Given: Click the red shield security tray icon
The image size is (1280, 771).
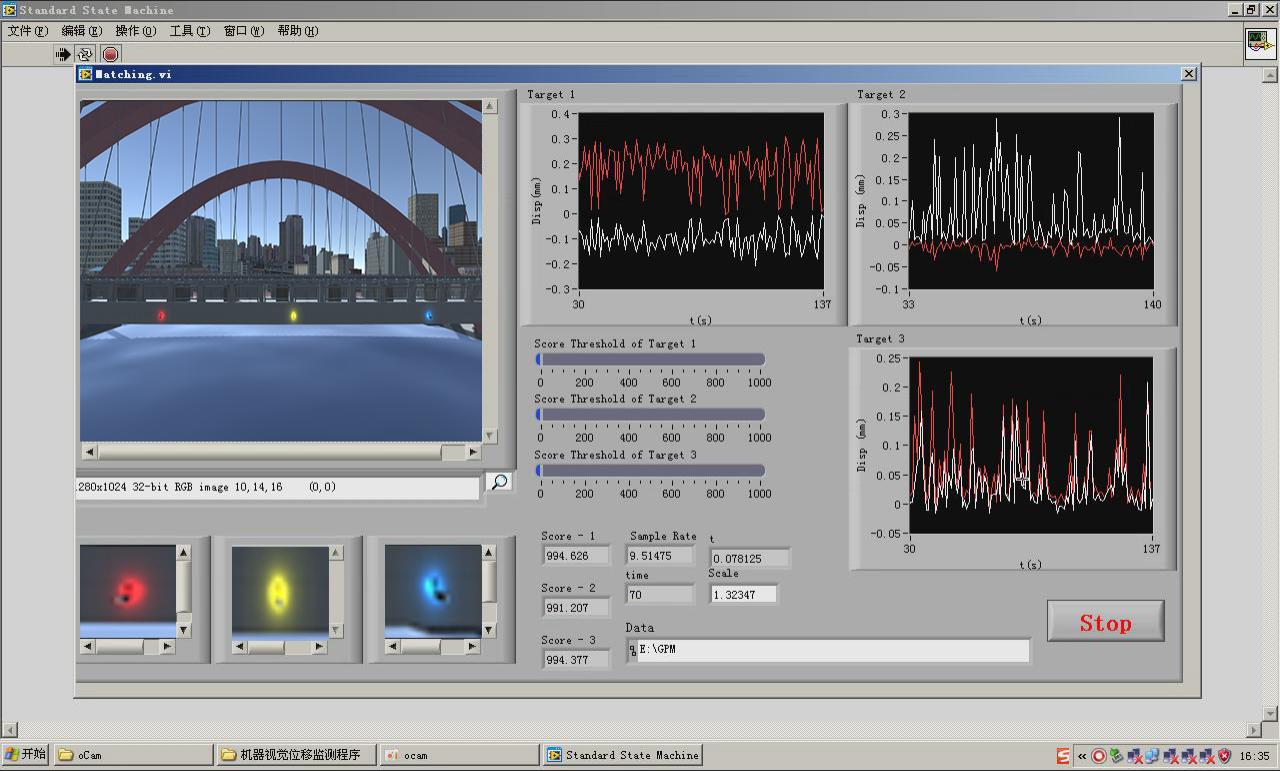Looking at the screenshot, I should pos(1224,755).
